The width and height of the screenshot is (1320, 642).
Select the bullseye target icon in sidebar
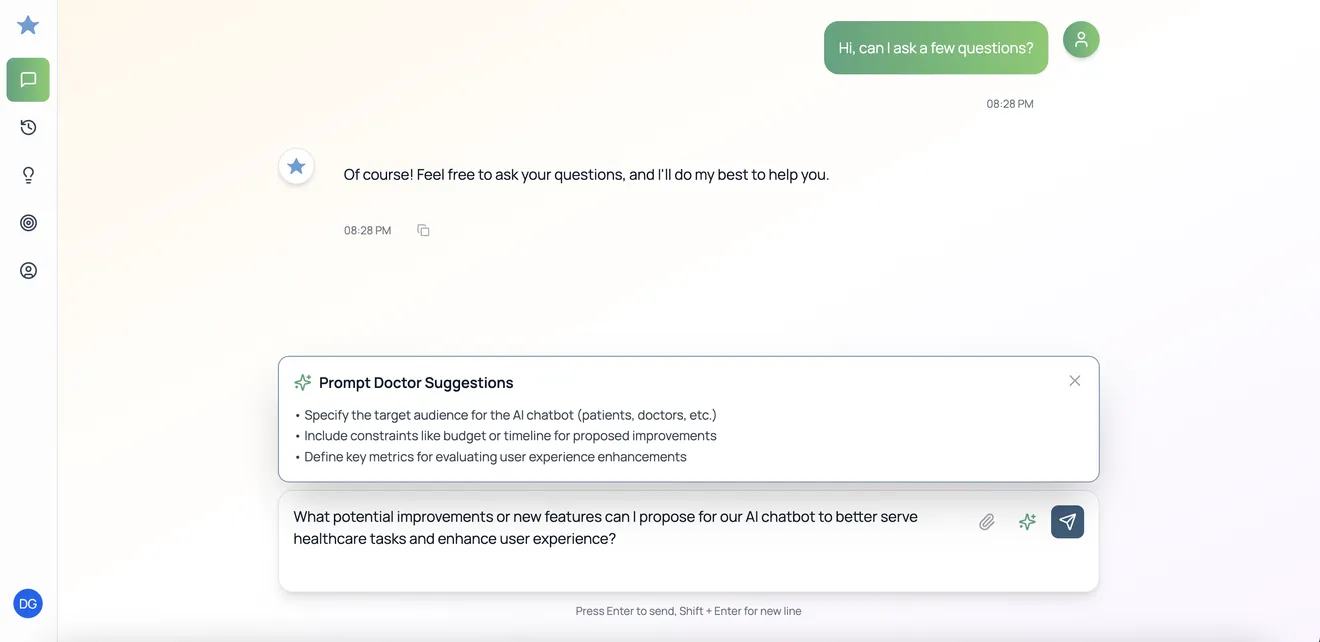point(27,222)
